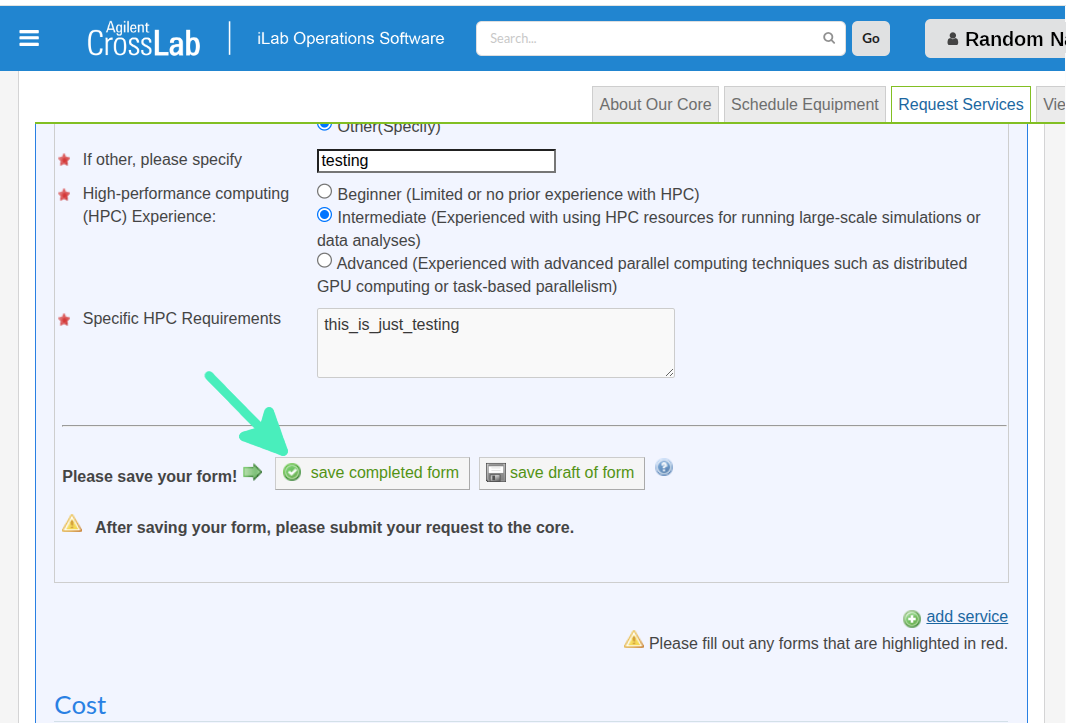Open the hamburger navigation menu
The height and width of the screenshot is (723, 1066).
pyautogui.click(x=29, y=38)
